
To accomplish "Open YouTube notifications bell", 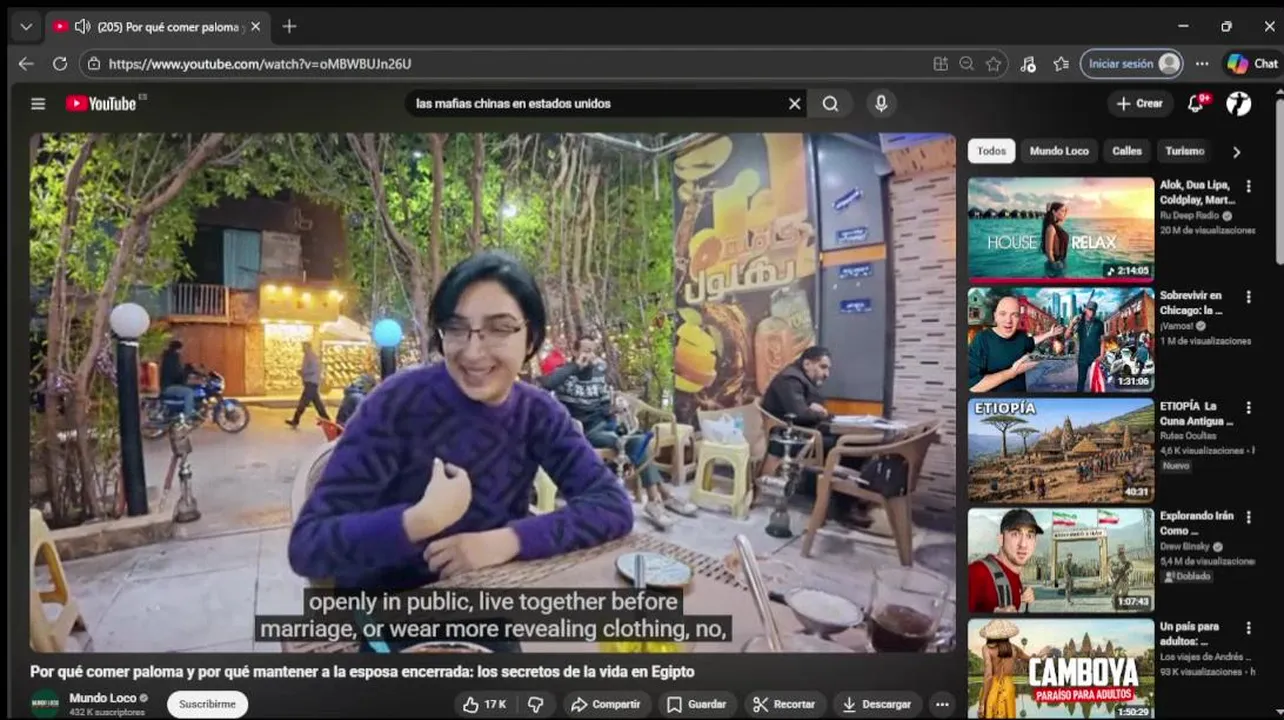I will 1196,103.
